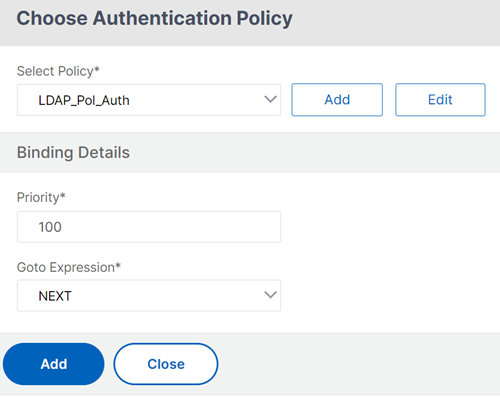Focus the Priority input field
The image size is (500, 397).
(x=149, y=227)
